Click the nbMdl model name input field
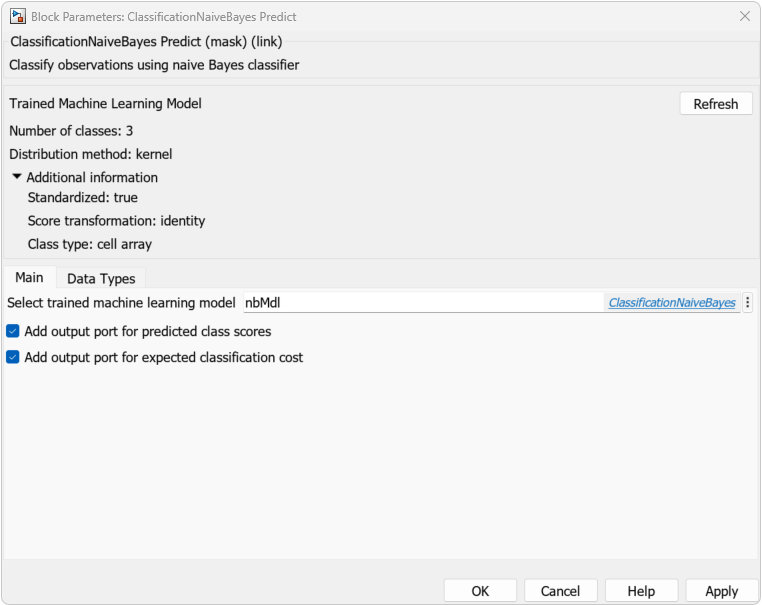 pyautogui.click(x=420, y=302)
